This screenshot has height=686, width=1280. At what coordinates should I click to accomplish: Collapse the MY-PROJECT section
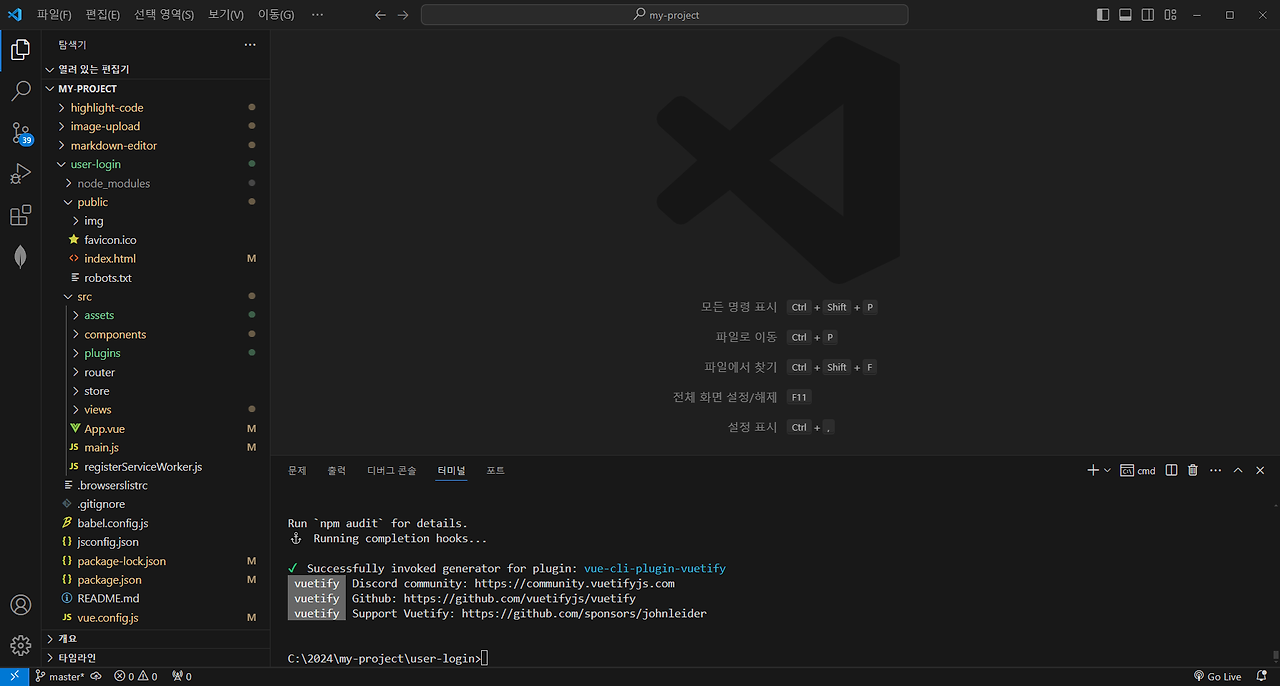[155, 88]
